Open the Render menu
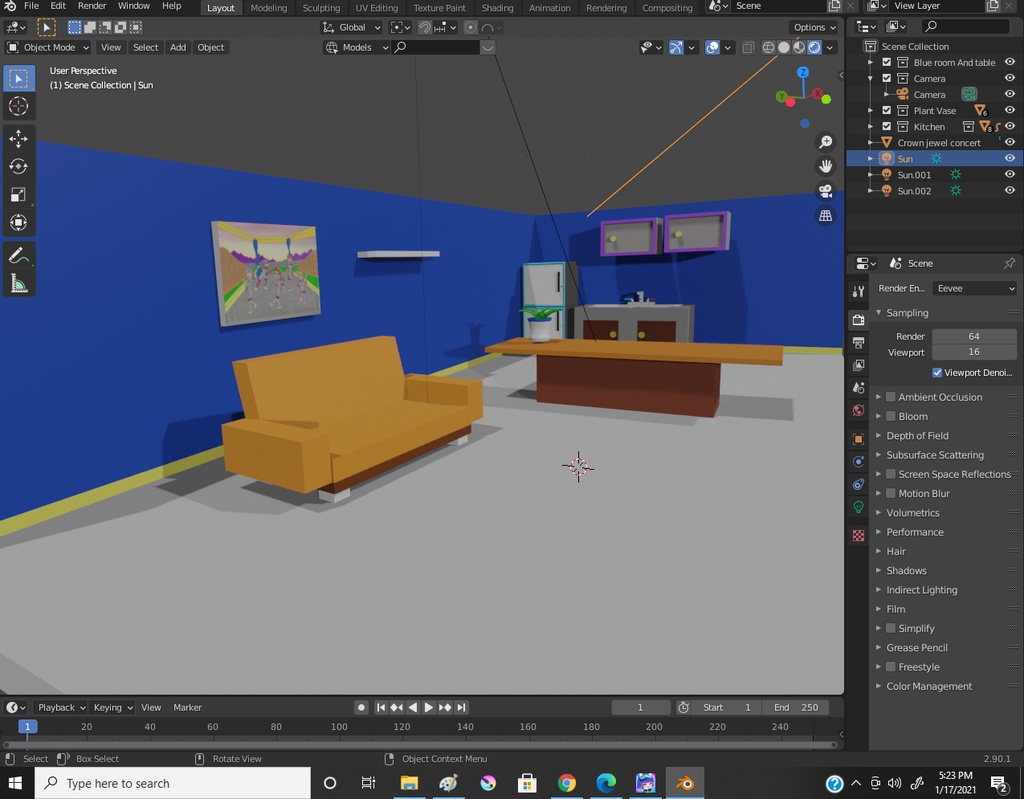This screenshot has width=1024, height=799. pyautogui.click(x=92, y=6)
